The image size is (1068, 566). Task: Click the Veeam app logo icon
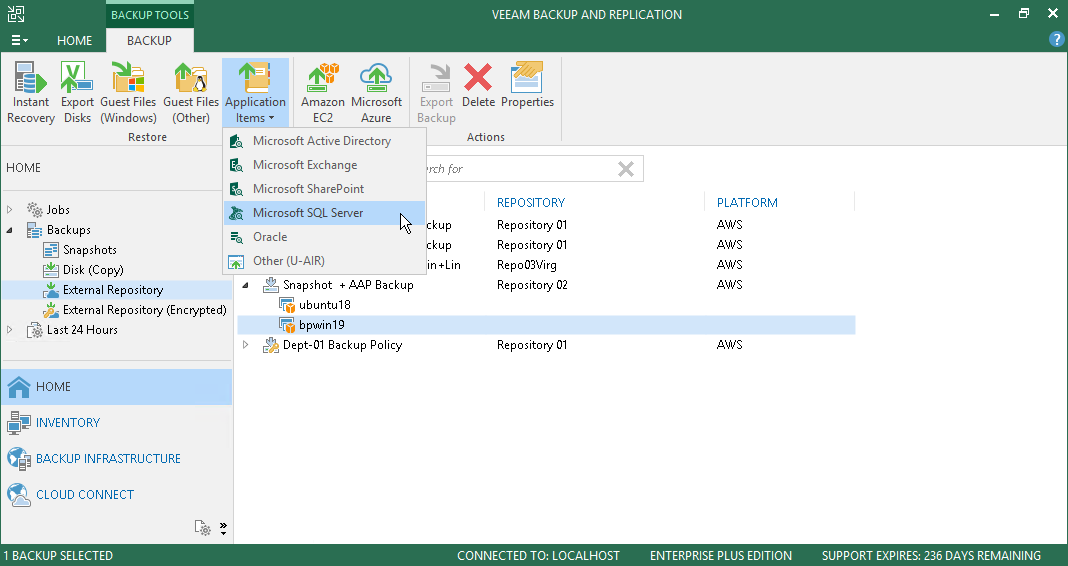click(x=16, y=14)
